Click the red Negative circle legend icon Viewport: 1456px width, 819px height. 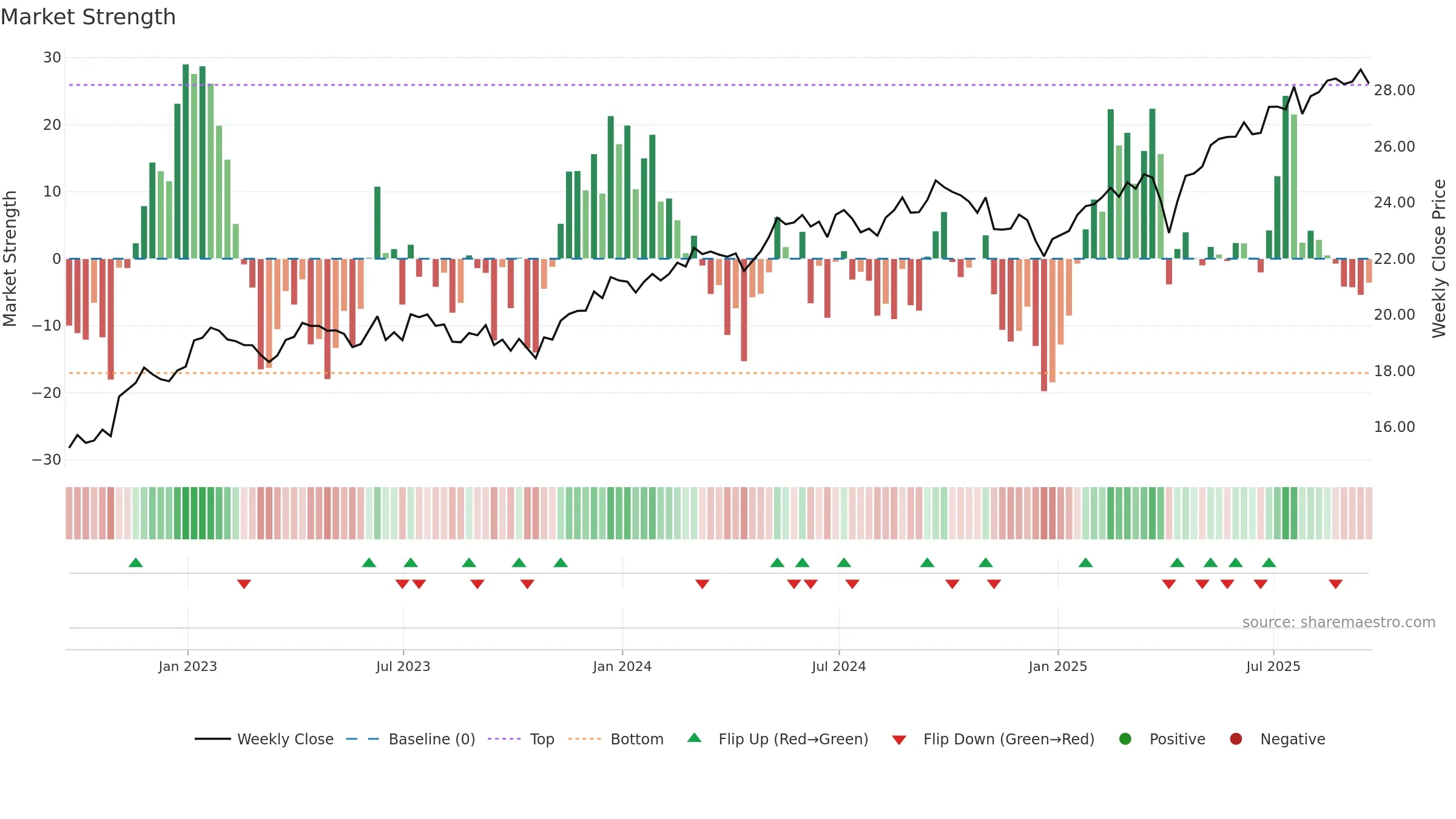click(x=1236, y=739)
